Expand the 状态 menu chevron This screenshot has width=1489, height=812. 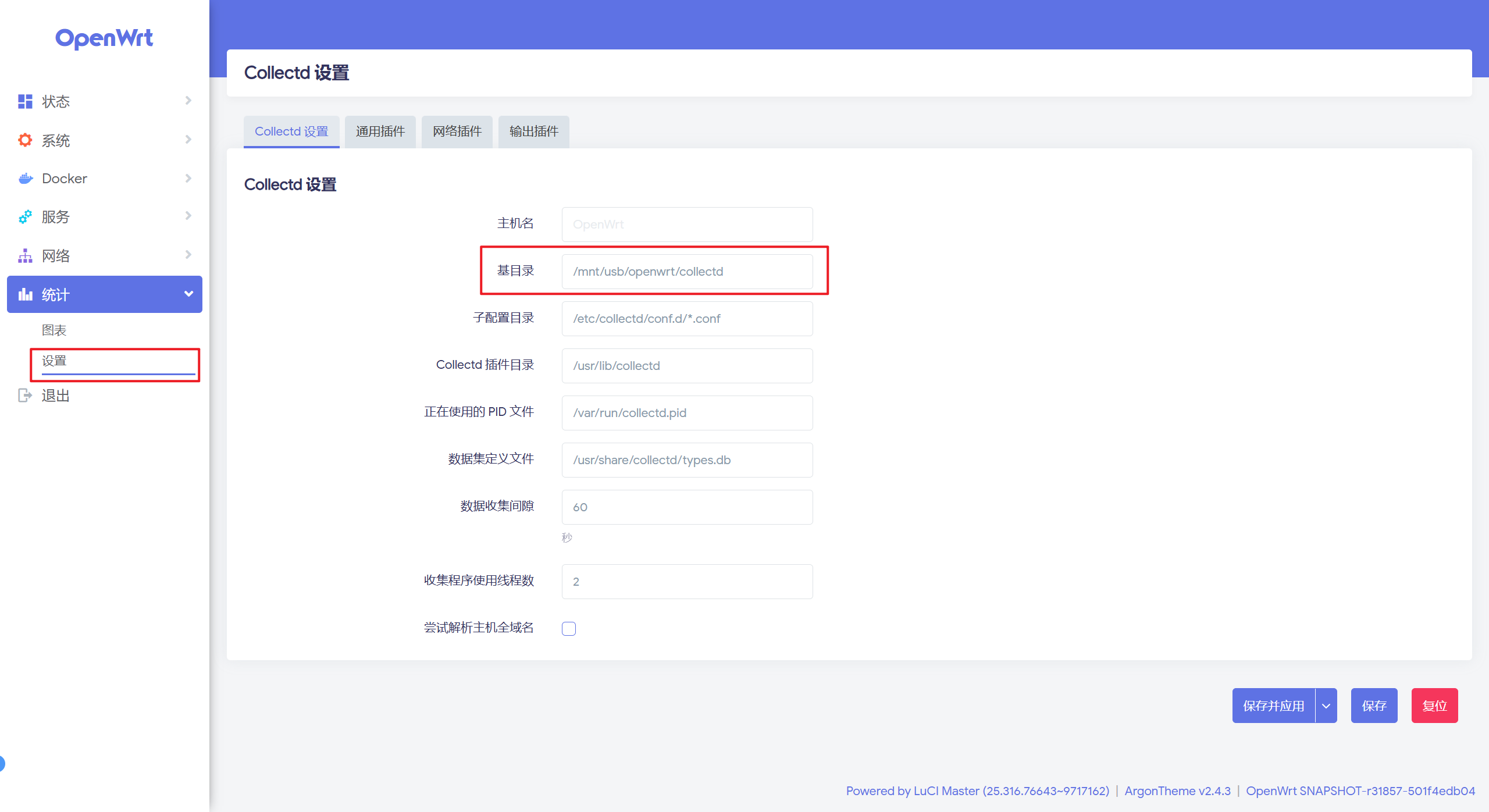click(188, 101)
